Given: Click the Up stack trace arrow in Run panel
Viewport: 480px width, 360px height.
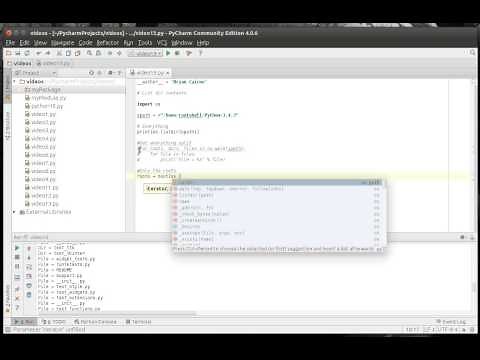Looking at the screenshot, I should click(29, 248).
